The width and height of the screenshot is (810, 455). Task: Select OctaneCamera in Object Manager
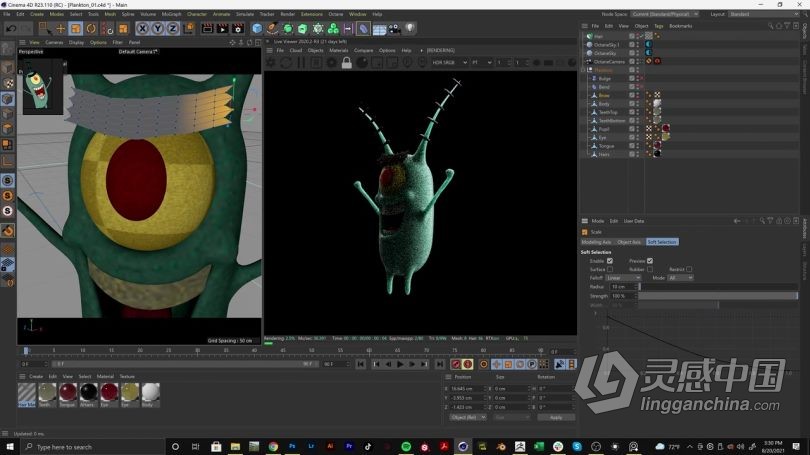click(609, 62)
